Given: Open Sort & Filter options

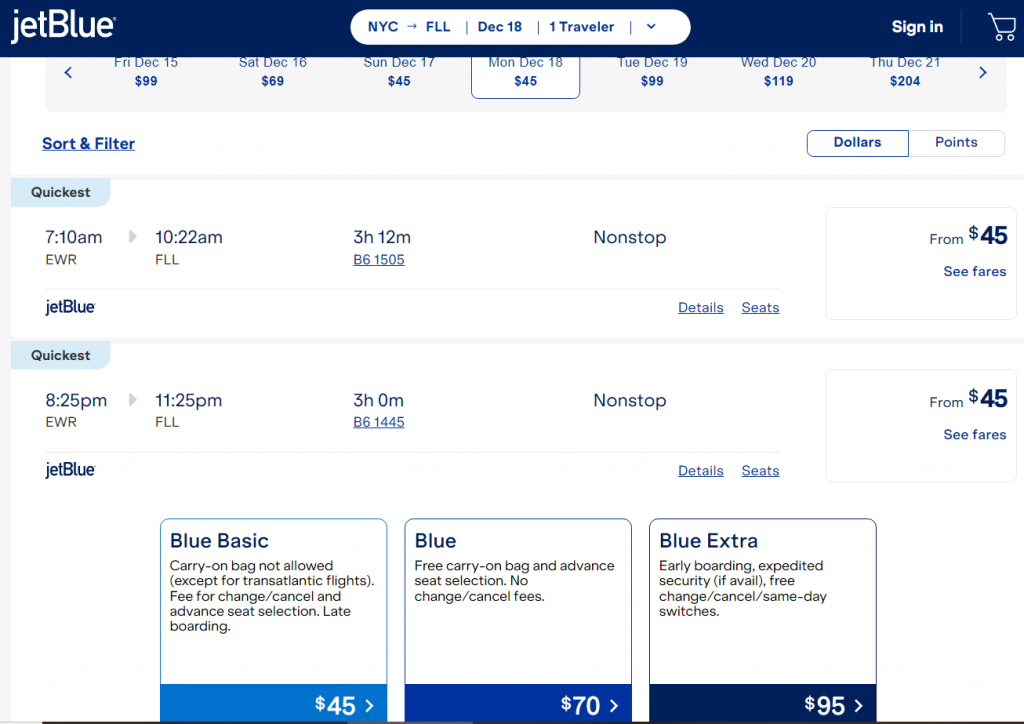Looking at the screenshot, I should click(x=88, y=143).
